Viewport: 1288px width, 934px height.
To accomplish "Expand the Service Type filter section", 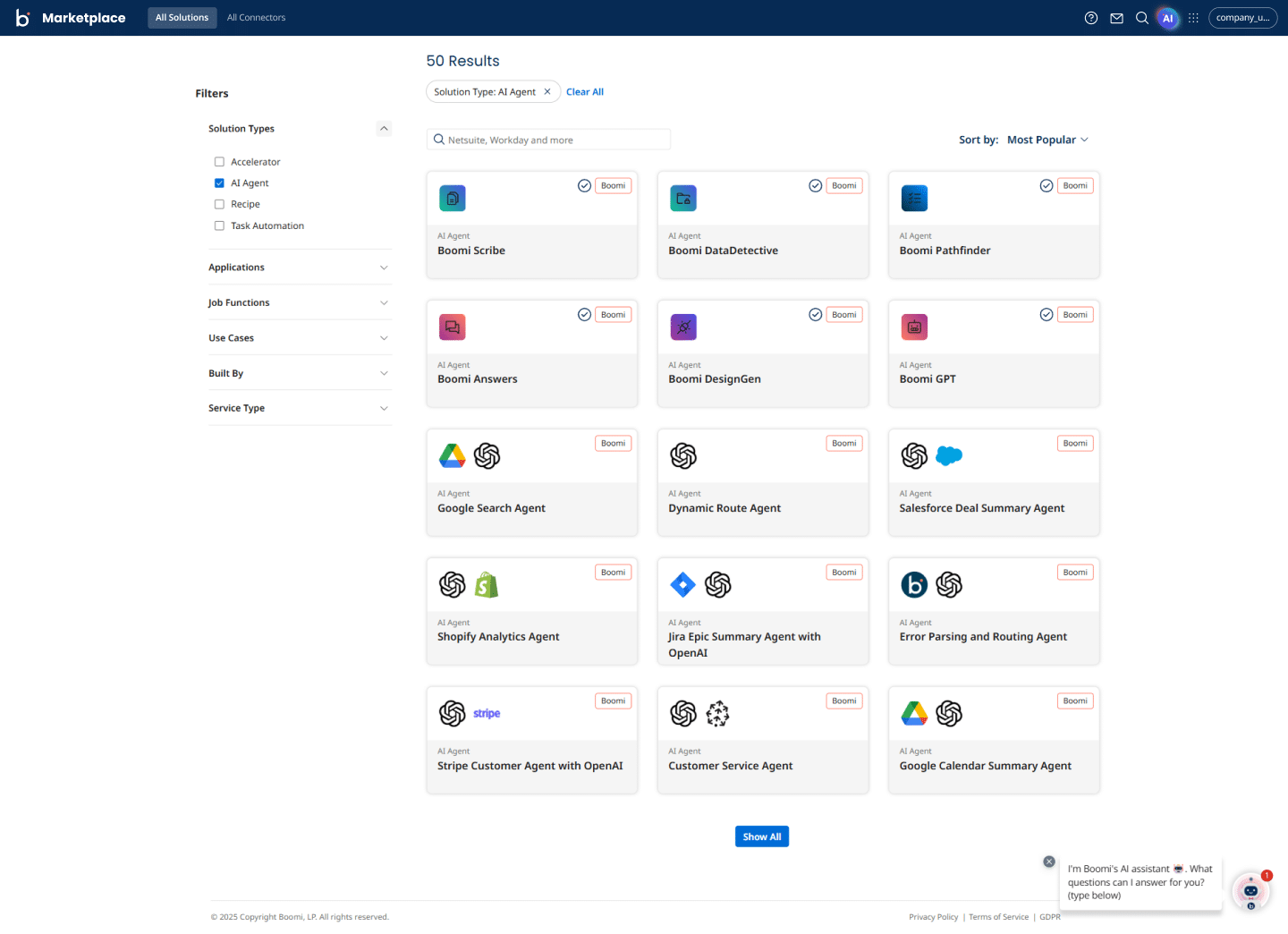I will [300, 409].
